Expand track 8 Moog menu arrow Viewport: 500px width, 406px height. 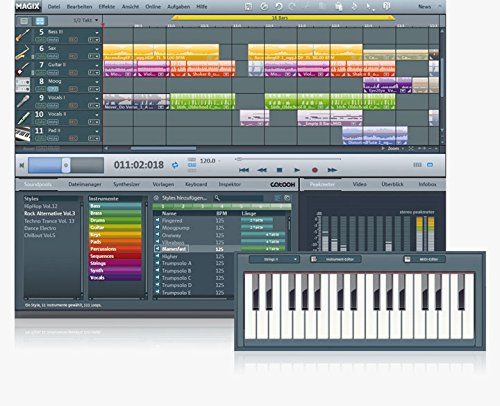(x=97, y=82)
